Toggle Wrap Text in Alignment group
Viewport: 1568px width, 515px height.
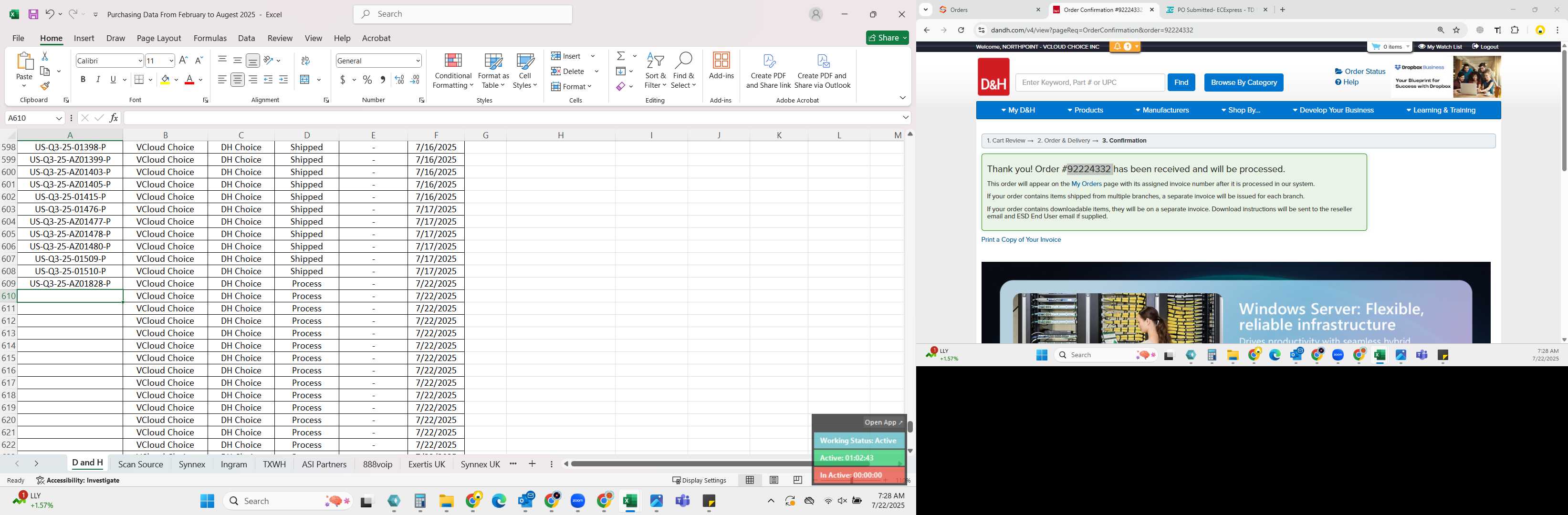305,60
